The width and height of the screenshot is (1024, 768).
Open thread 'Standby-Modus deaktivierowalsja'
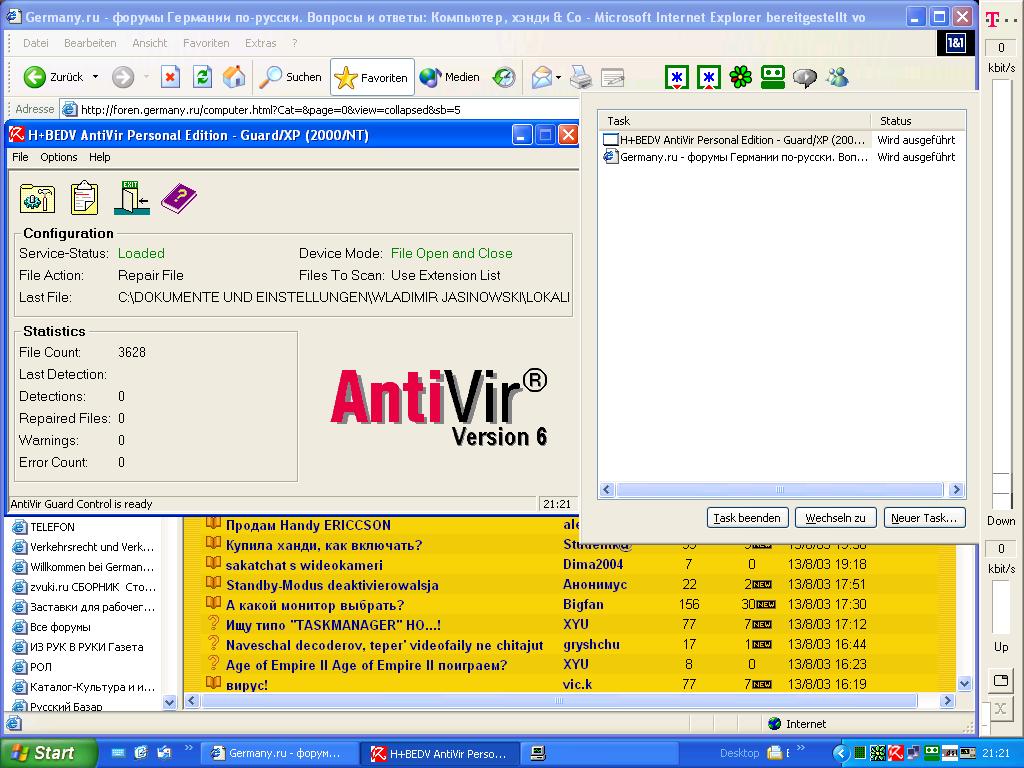(332, 585)
